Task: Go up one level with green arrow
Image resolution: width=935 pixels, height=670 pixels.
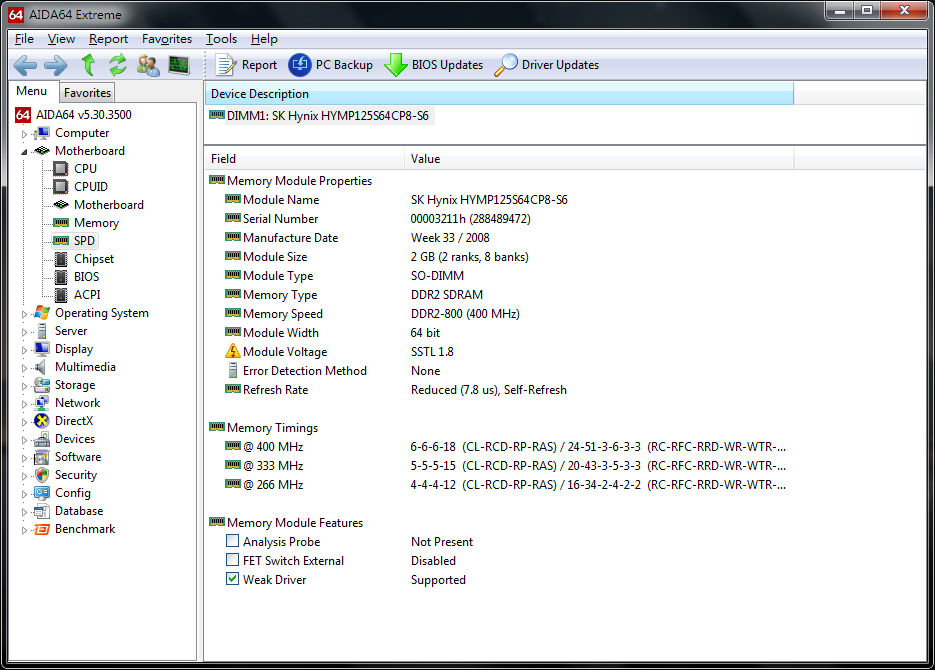Action: (x=88, y=64)
